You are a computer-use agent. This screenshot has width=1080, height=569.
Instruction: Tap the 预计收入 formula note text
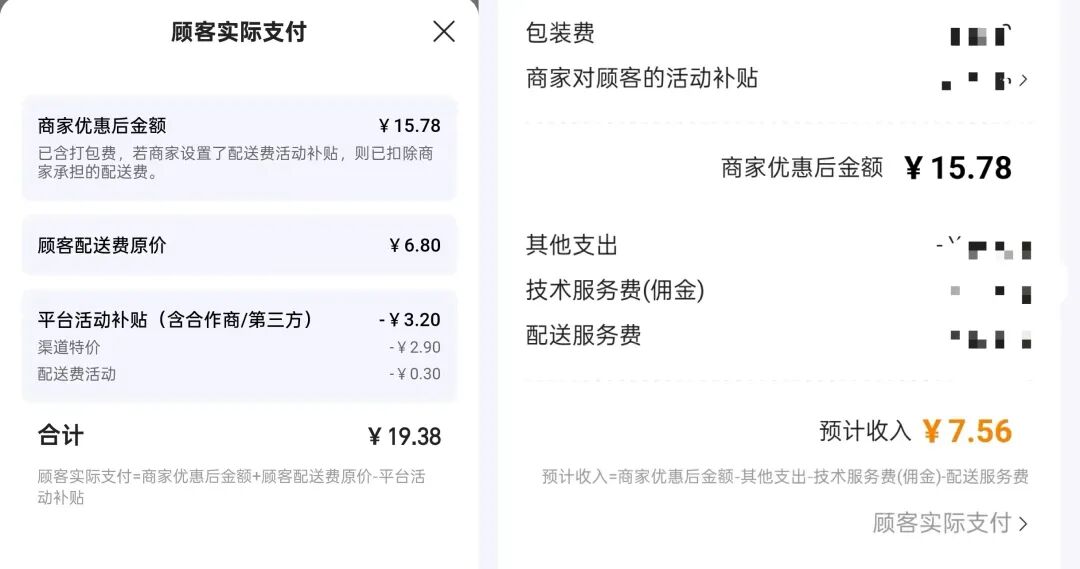(784, 477)
